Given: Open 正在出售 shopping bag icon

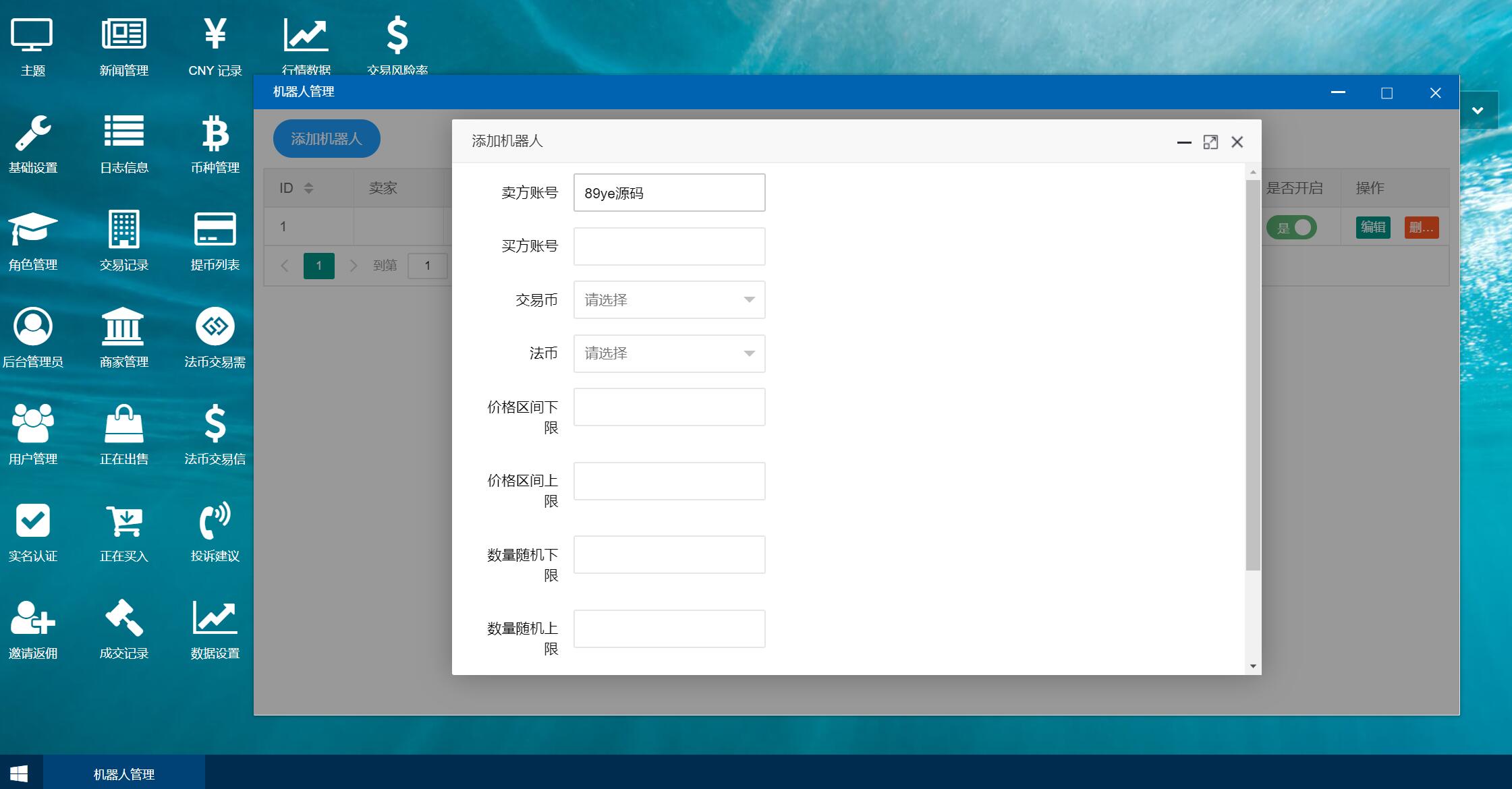Looking at the screenshot, I should 124,423.
